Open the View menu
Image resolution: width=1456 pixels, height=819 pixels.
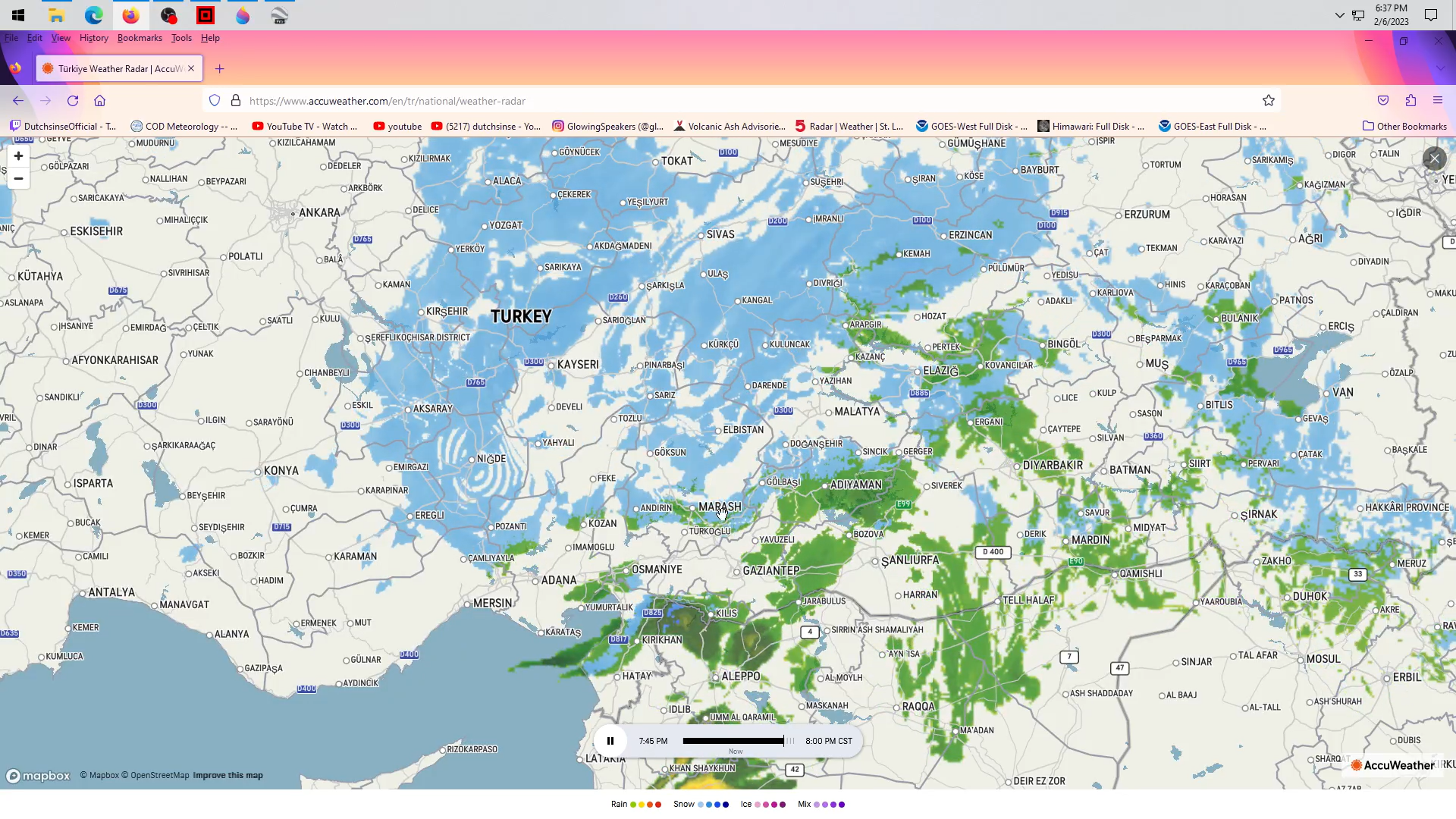click(x=61, y=38)
